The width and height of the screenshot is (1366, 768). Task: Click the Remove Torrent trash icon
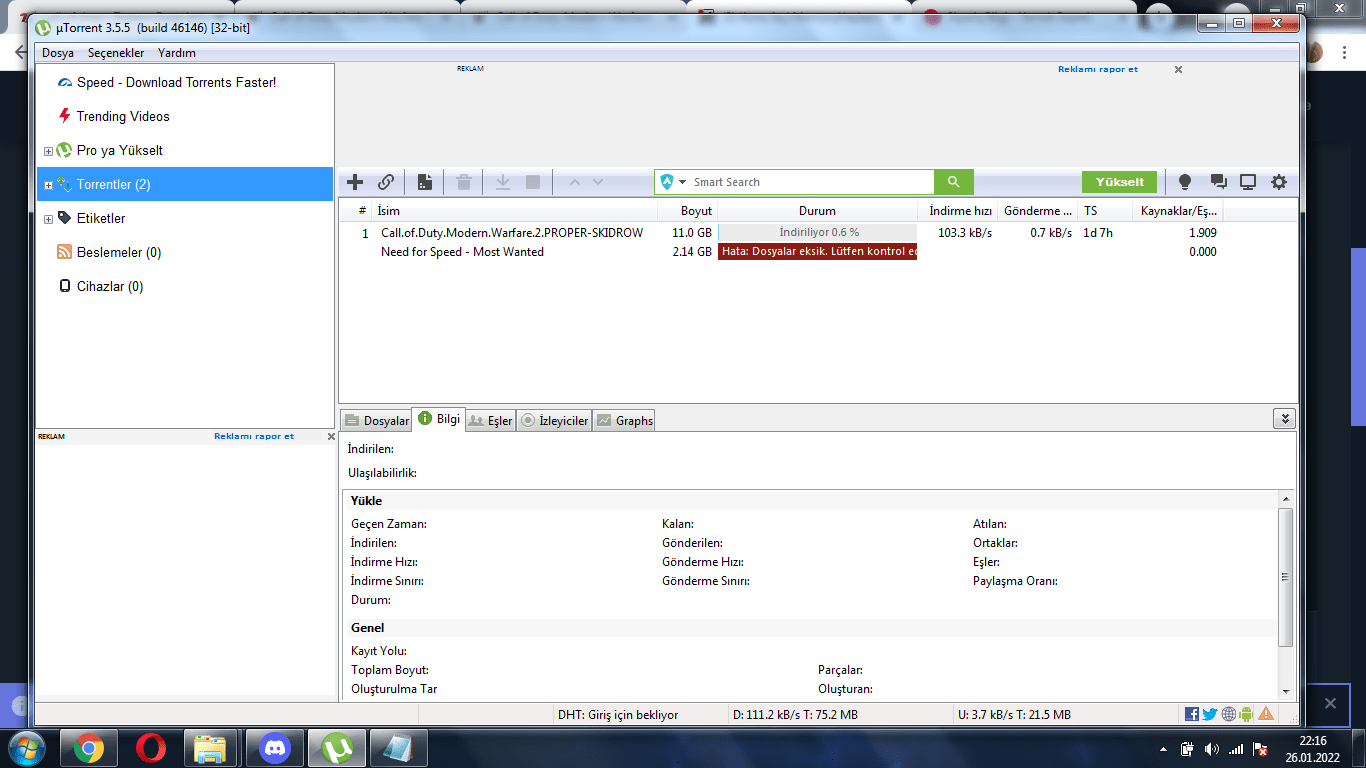point(464,182)
